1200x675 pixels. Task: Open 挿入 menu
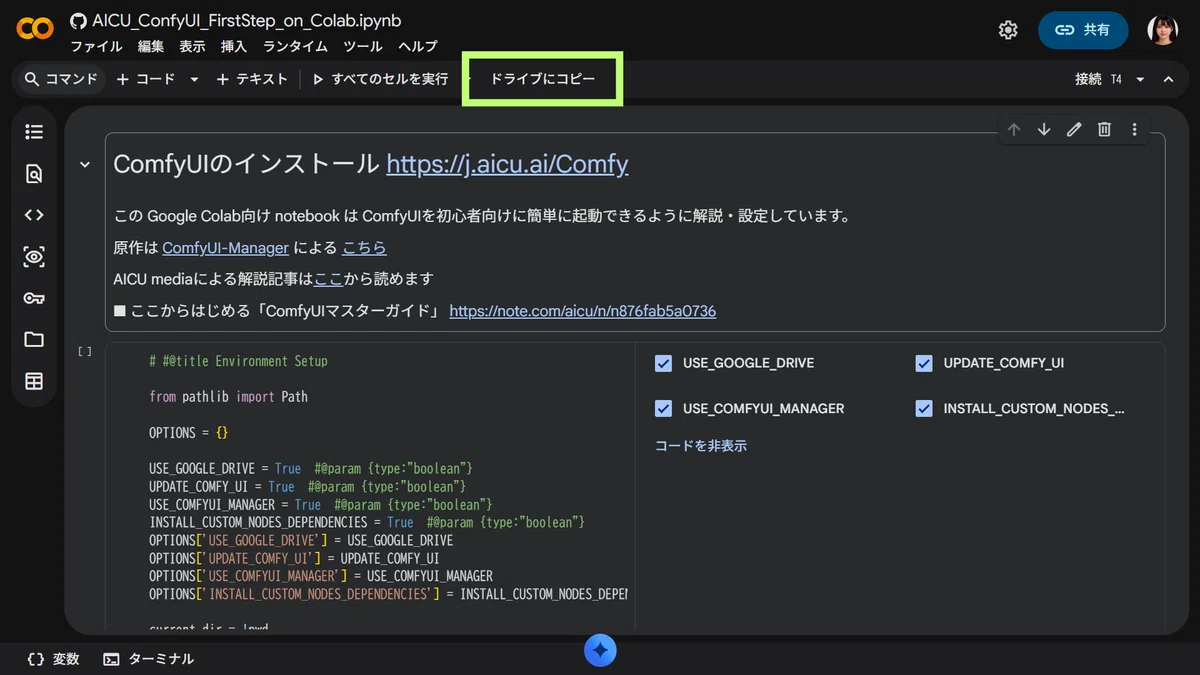click(x=233, y=46)
